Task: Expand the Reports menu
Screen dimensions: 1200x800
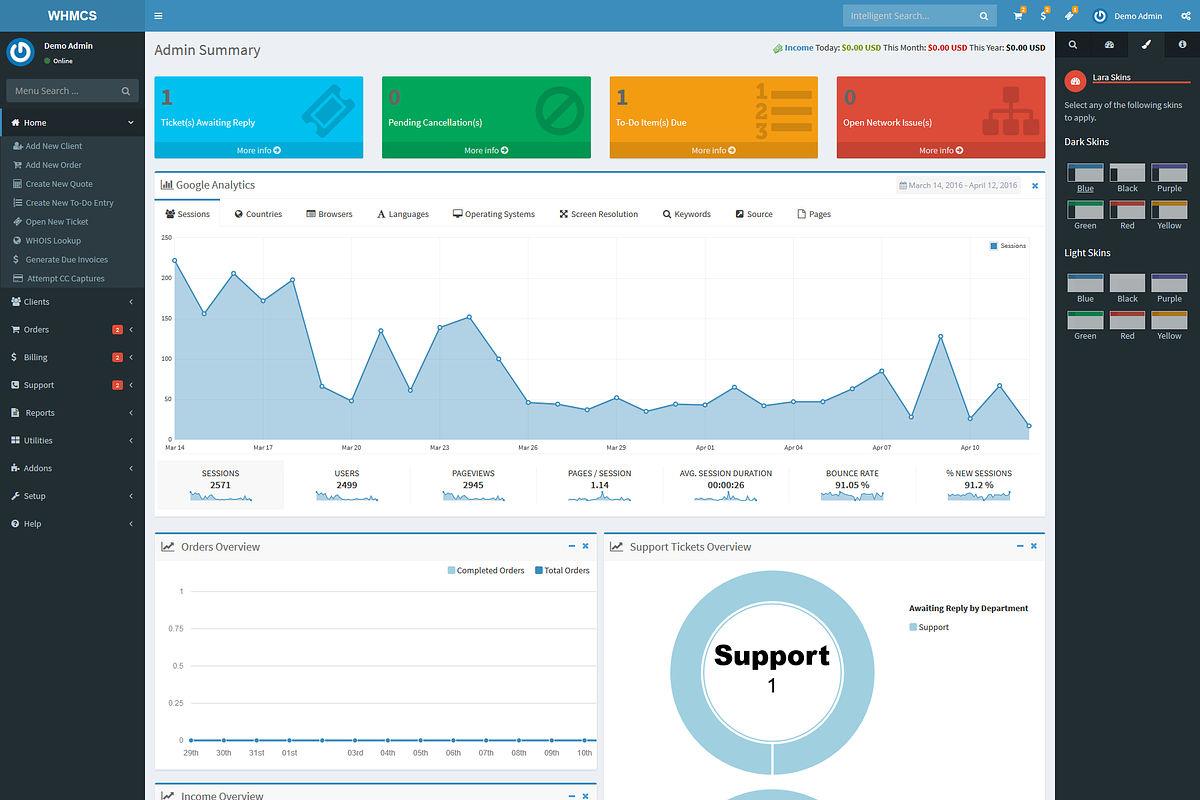Action: tap(72, 413)
